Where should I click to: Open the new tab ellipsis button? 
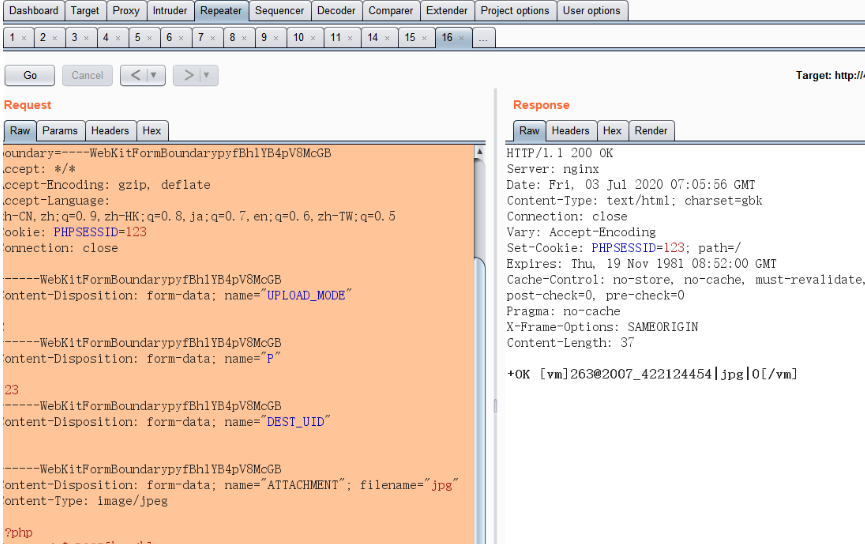[x=483, y=38]
